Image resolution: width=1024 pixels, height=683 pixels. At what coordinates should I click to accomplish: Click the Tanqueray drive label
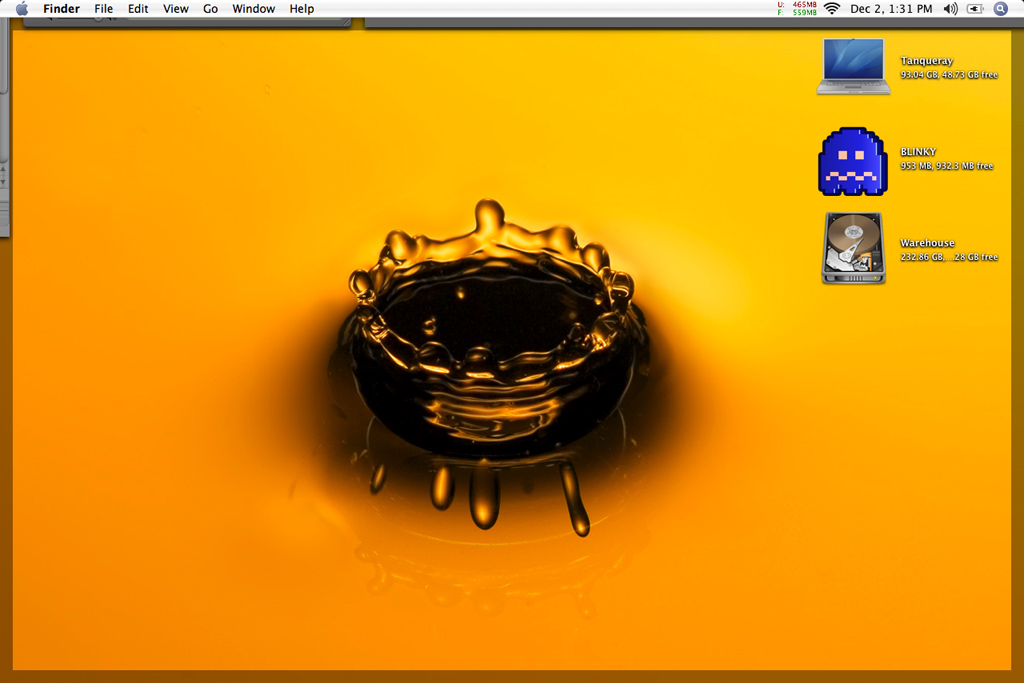[927, 61]
